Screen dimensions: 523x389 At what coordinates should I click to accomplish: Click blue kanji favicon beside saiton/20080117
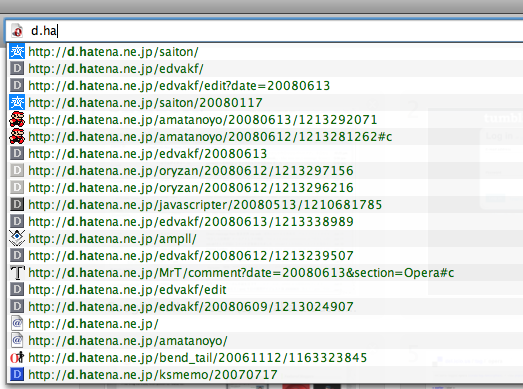[x=17, y=102]
